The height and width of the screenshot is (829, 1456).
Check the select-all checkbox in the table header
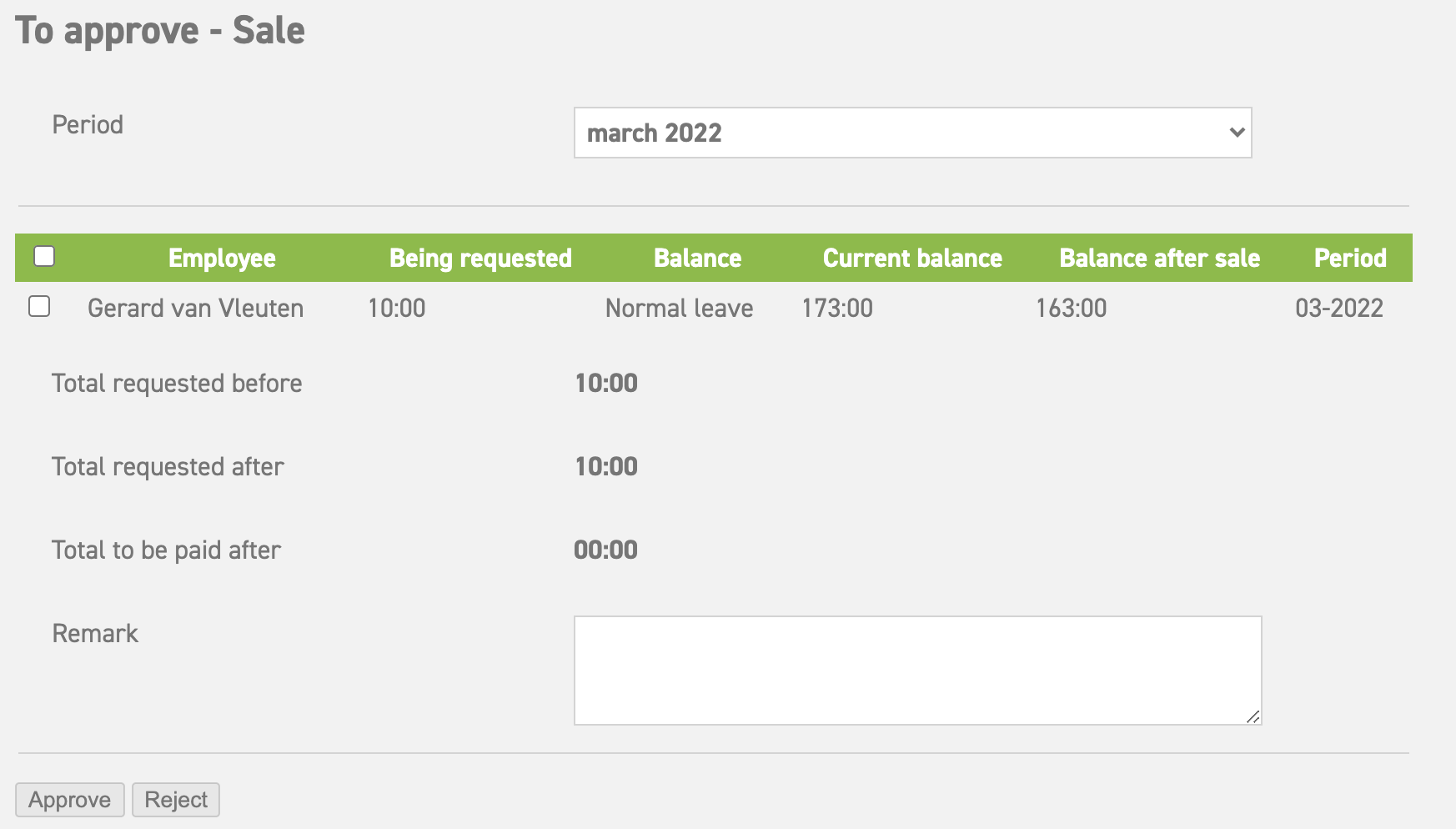[45, 257]
